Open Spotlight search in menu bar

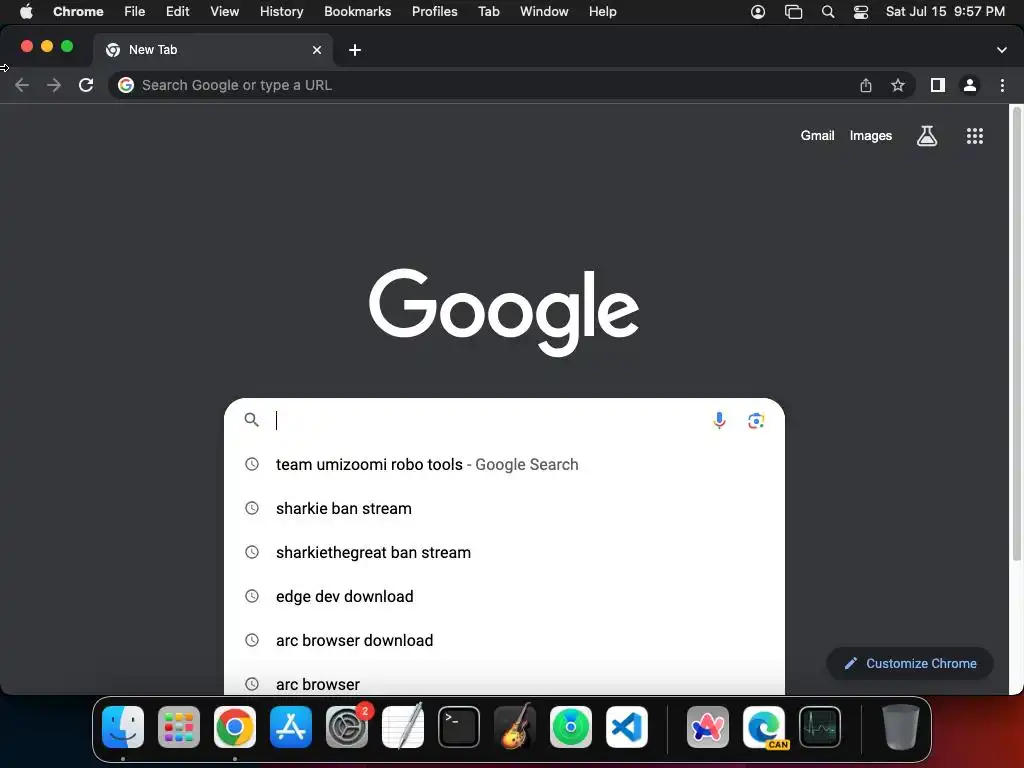coord(827,12)
